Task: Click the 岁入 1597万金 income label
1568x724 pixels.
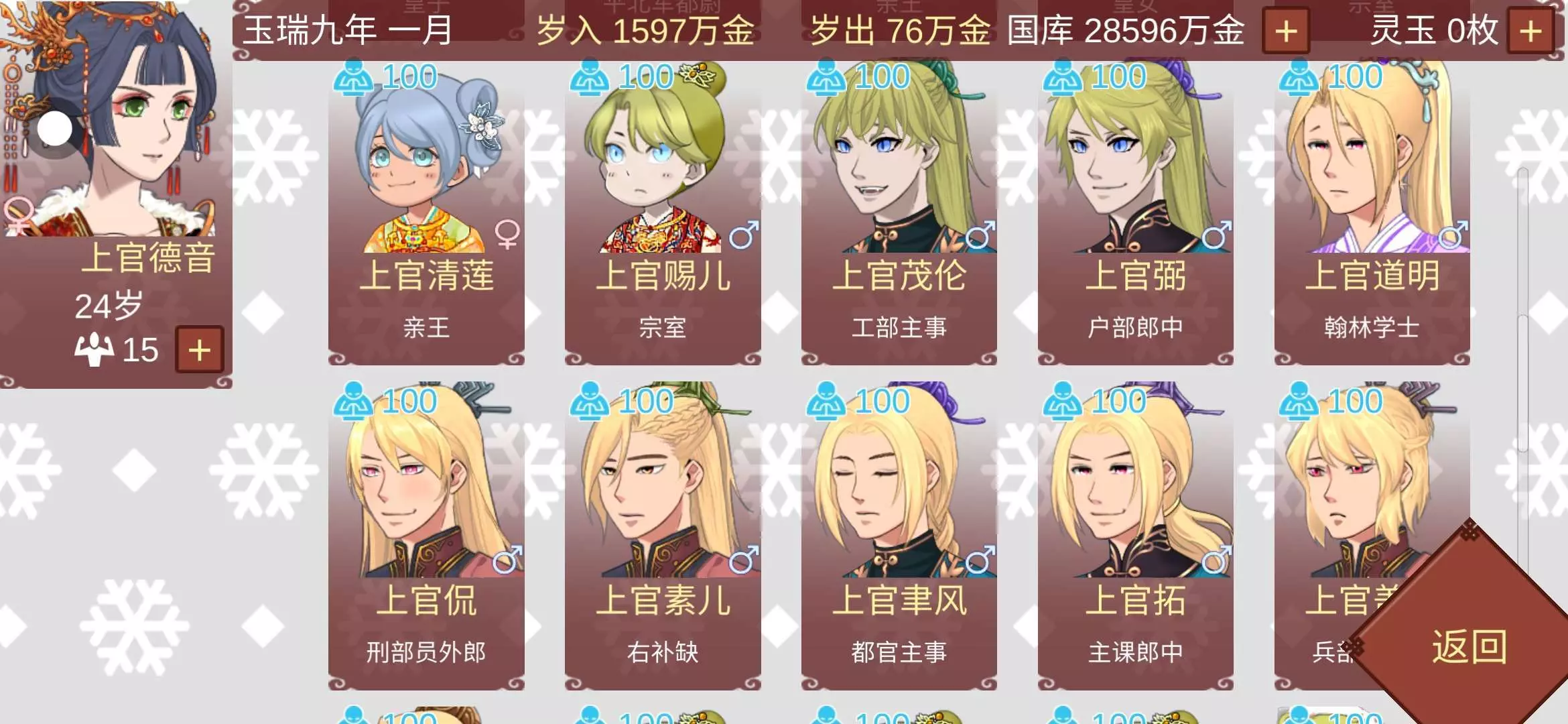Action: (645, 31)
